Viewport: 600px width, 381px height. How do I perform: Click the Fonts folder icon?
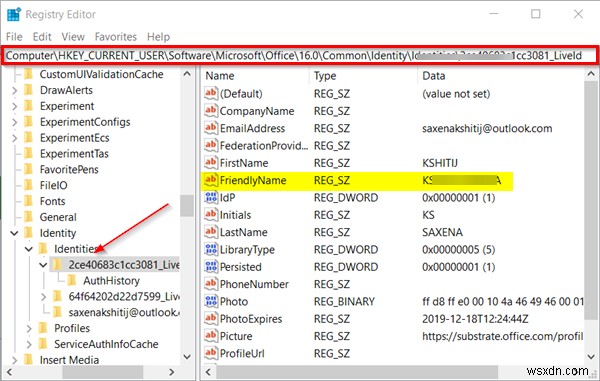point(28,201)
